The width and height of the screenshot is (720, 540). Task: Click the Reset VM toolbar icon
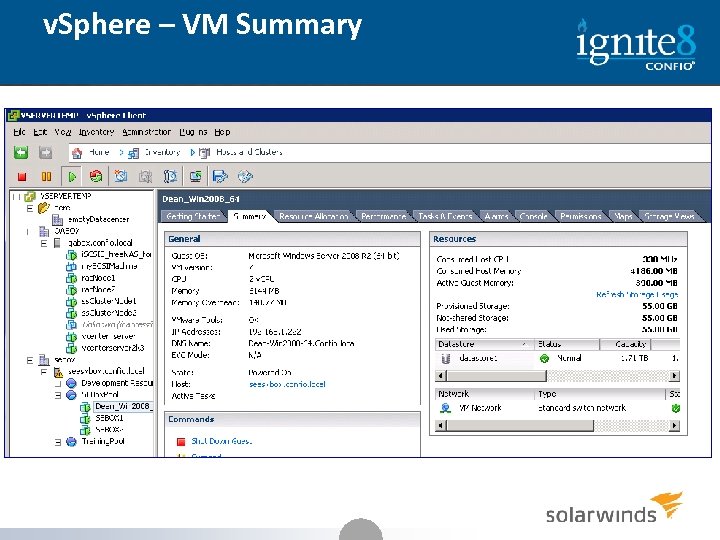tap(96, 176)
